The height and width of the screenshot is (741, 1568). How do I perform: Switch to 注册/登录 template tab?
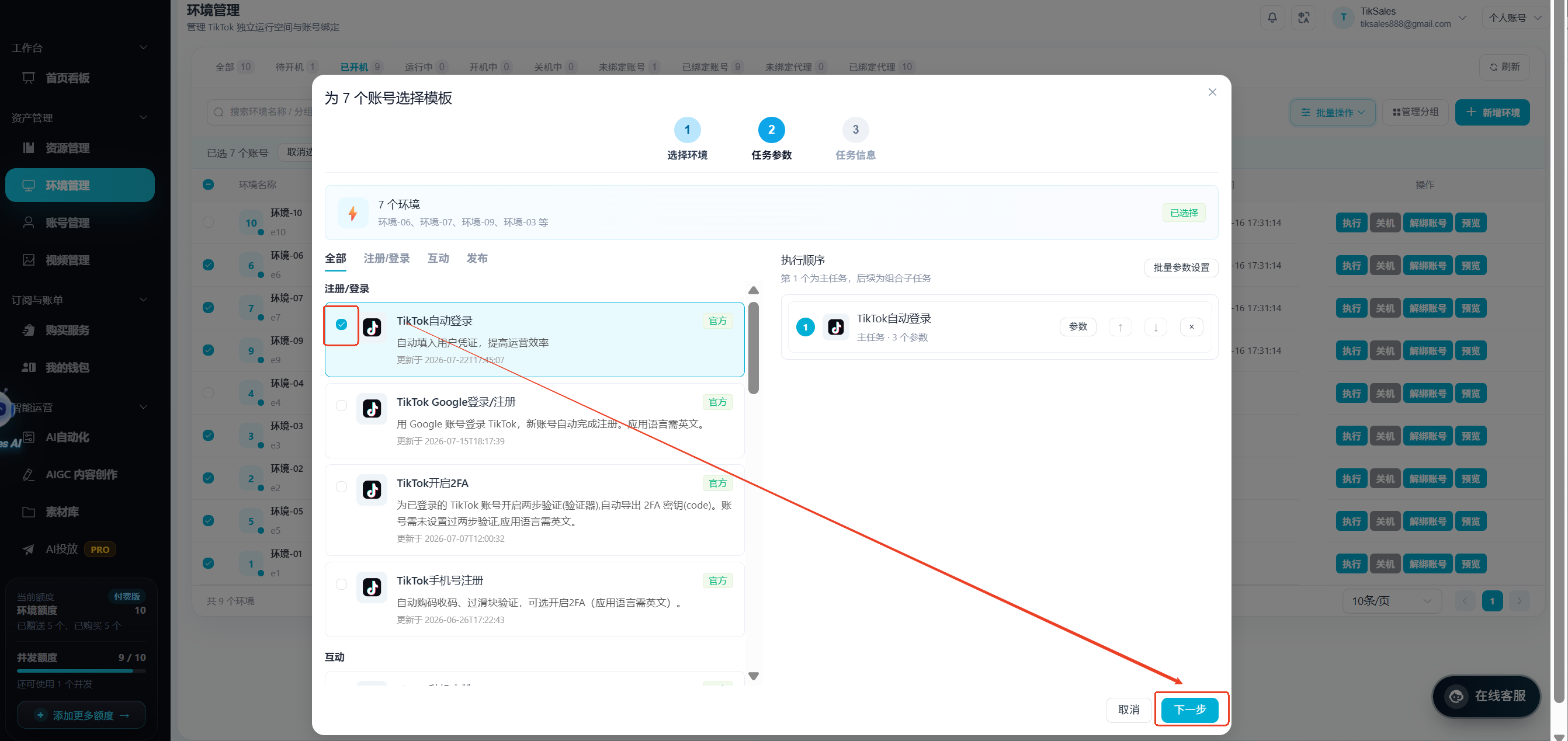point(387,258)
